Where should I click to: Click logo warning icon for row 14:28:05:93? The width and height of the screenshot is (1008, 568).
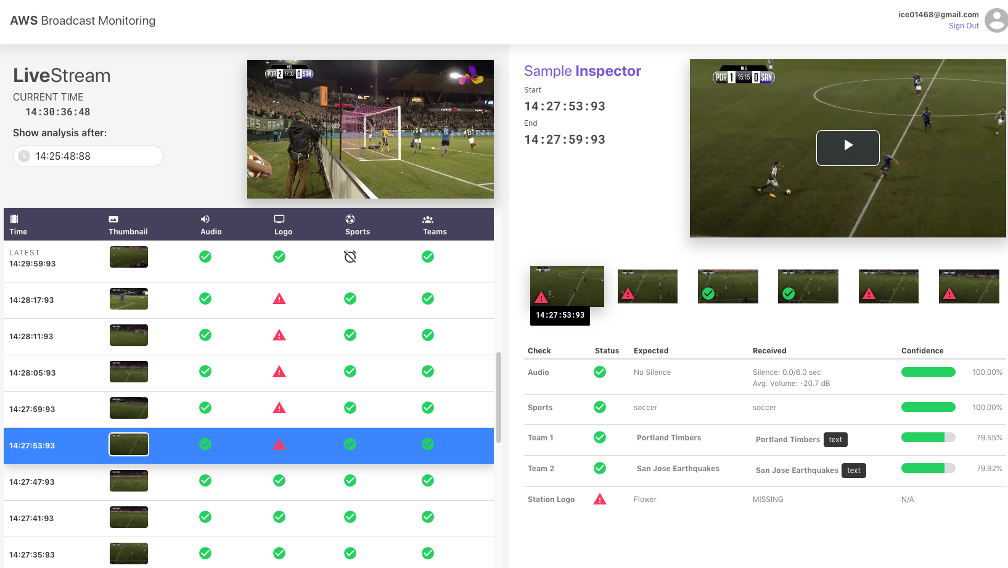click(x=279, y=371)
